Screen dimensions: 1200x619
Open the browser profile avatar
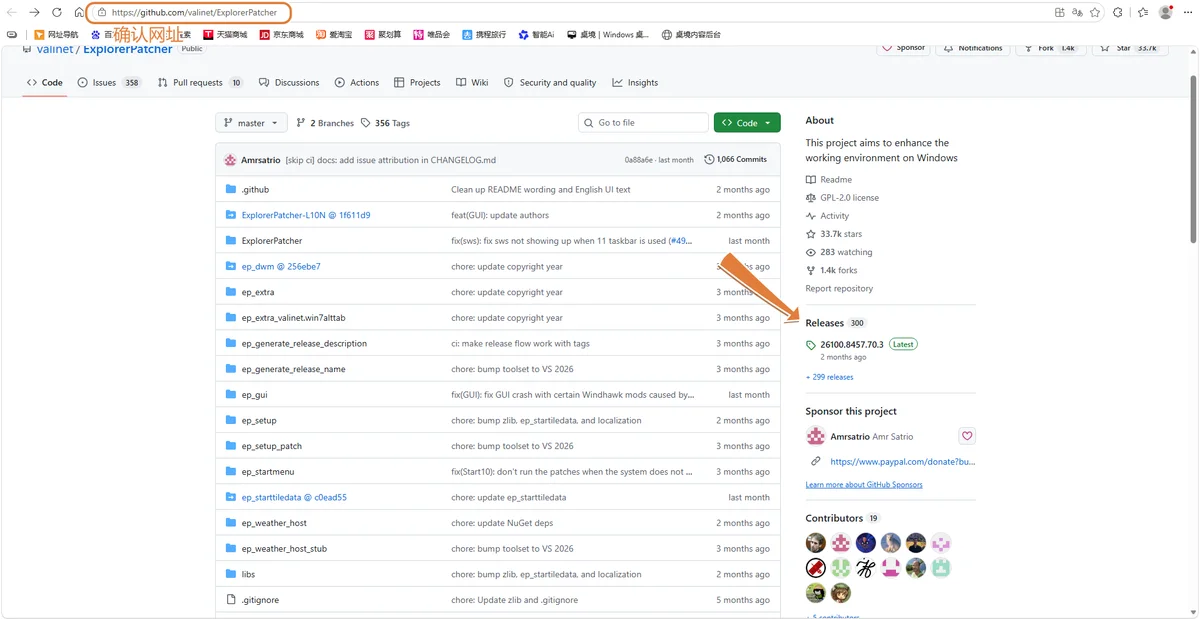1165,13
